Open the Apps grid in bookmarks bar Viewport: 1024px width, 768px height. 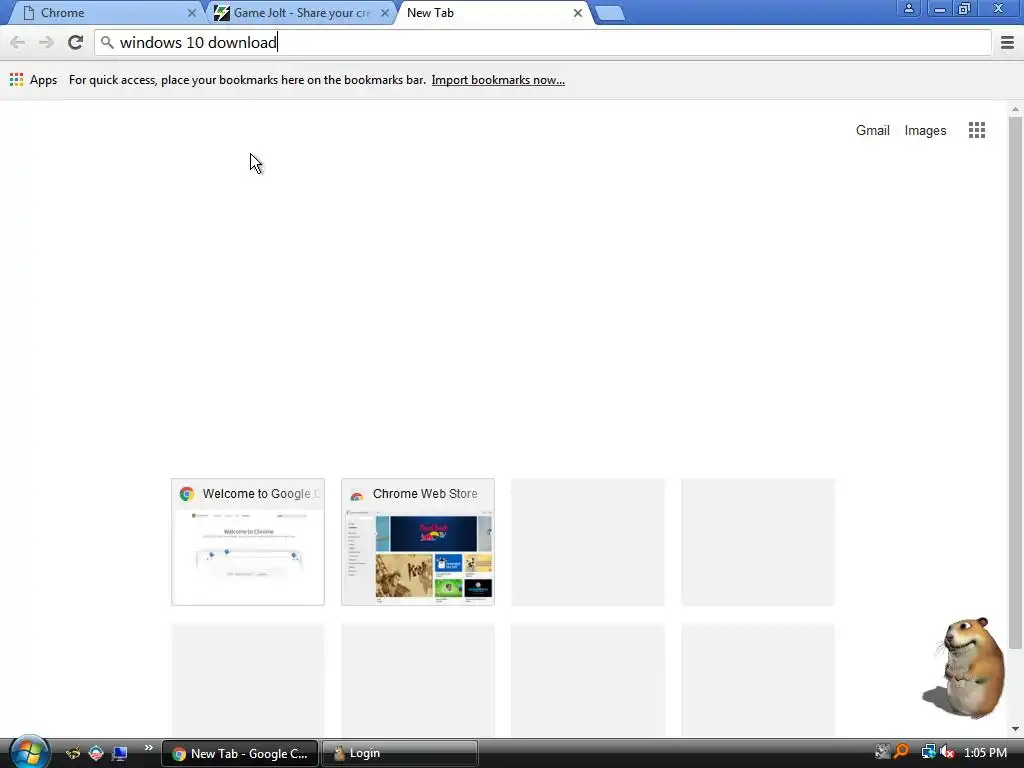tap(16, 80)
